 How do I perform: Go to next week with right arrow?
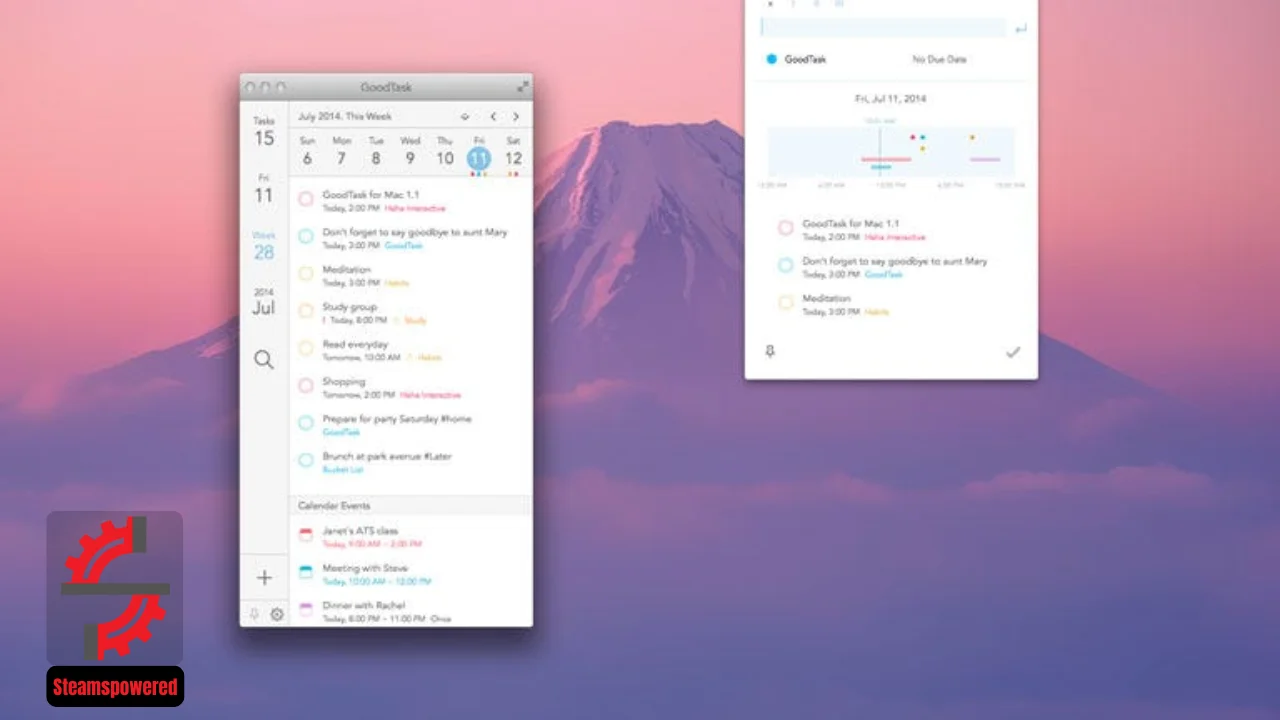click(x=516, y=117)
